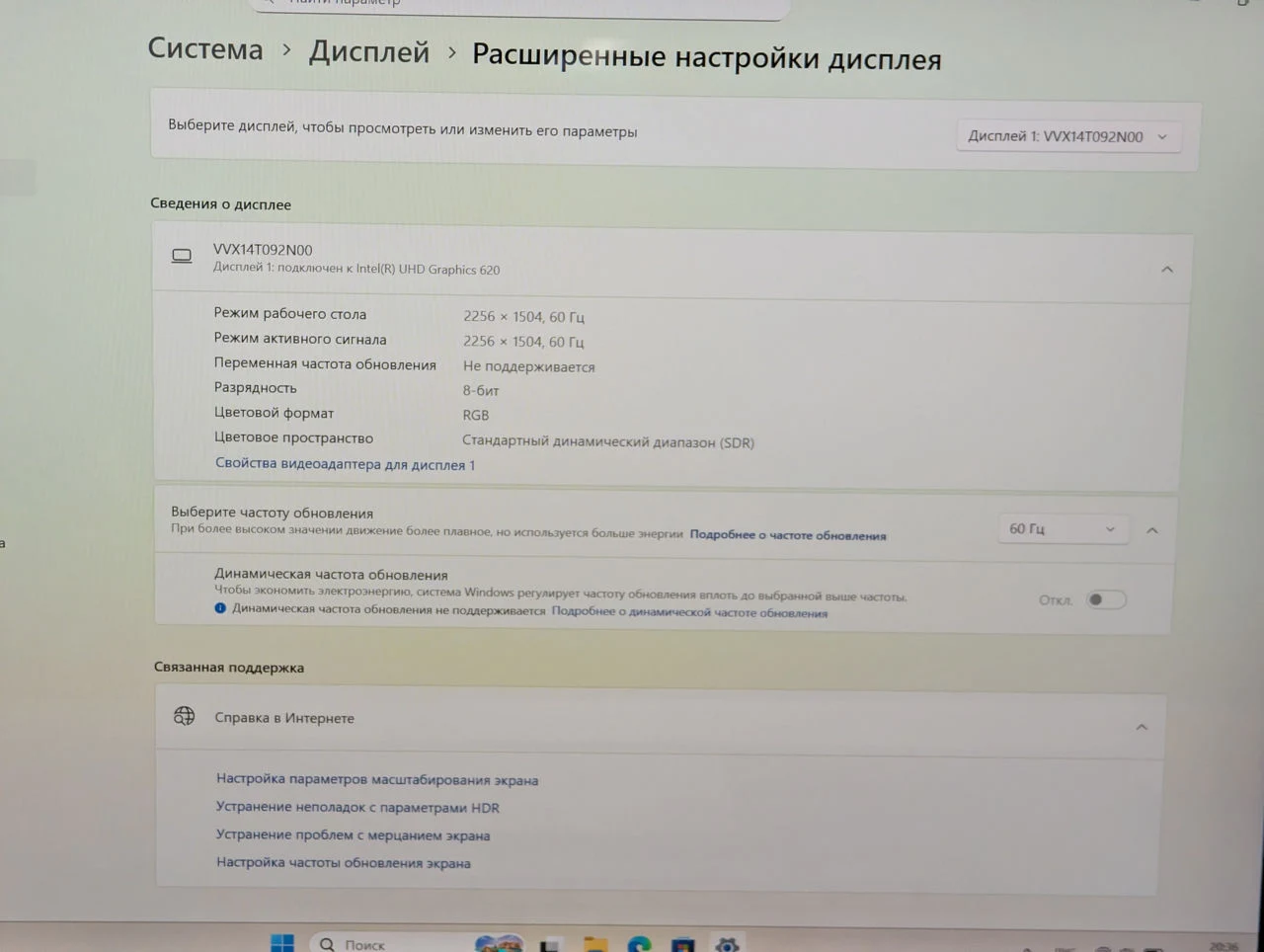1264x952 pixels.
Task: Click the laptop icon next to VVX14T092N00
Action: [x=182, y=257]
